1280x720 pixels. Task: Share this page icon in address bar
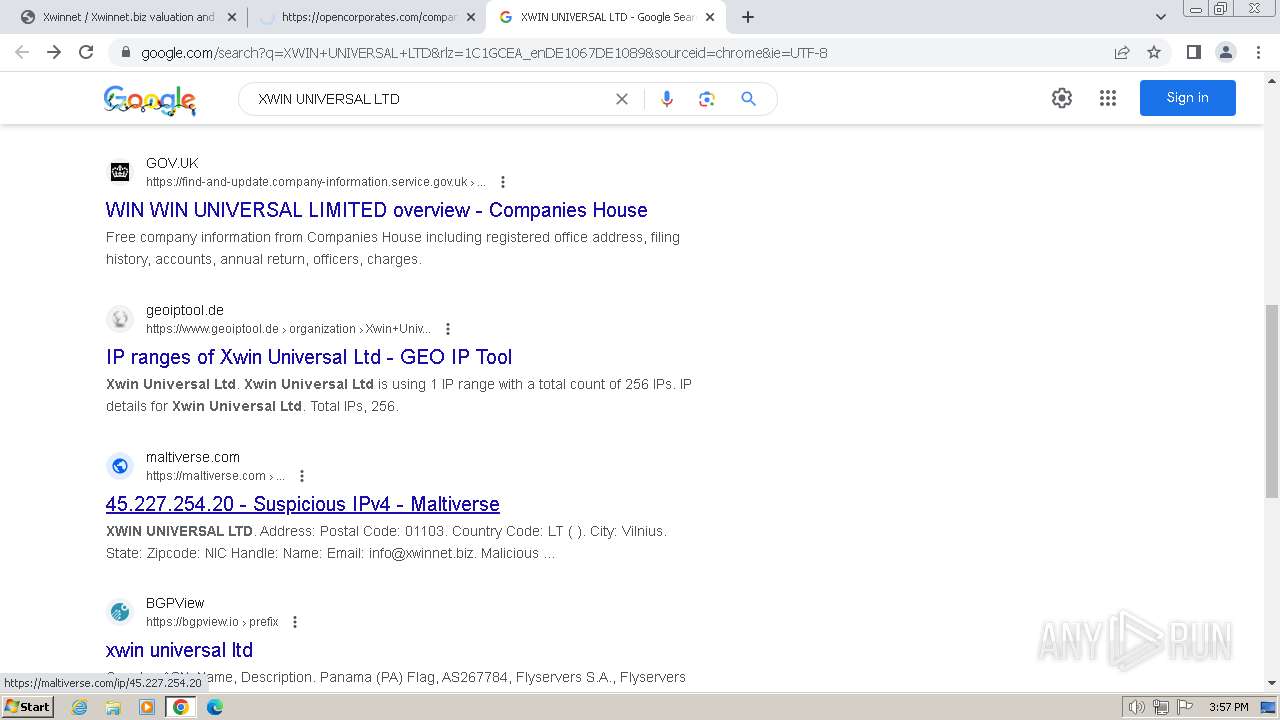coord(1122,52)
